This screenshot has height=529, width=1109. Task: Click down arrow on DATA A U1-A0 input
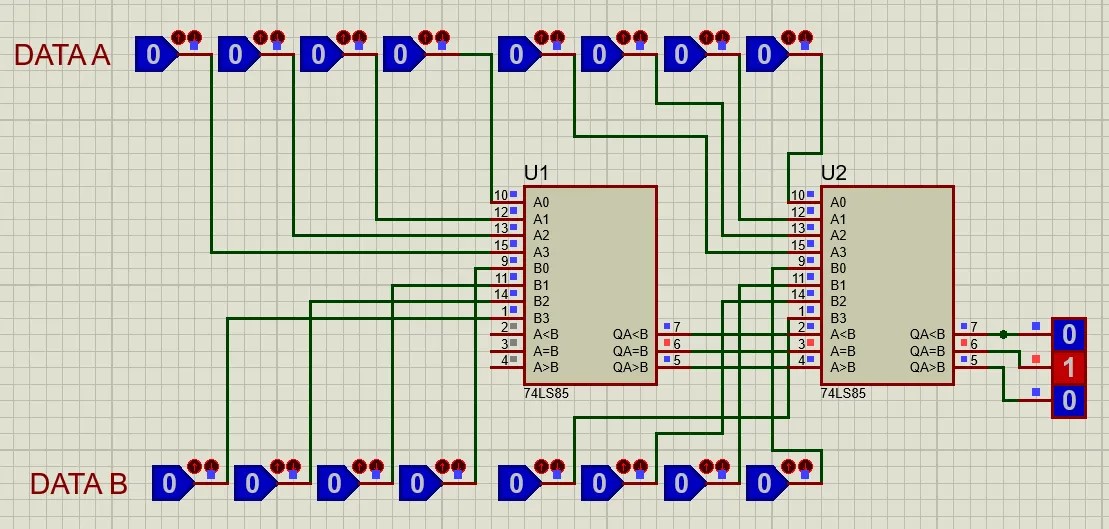click(442, 37)
